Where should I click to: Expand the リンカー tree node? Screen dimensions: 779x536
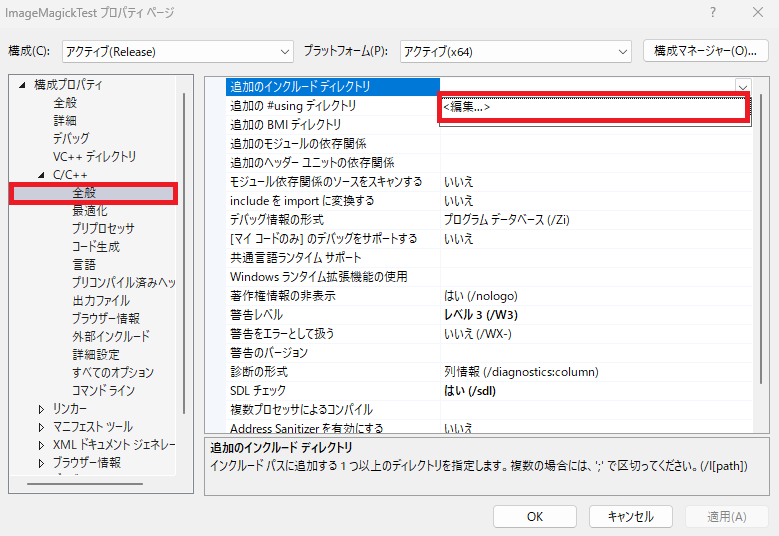[x=41, y=409]
